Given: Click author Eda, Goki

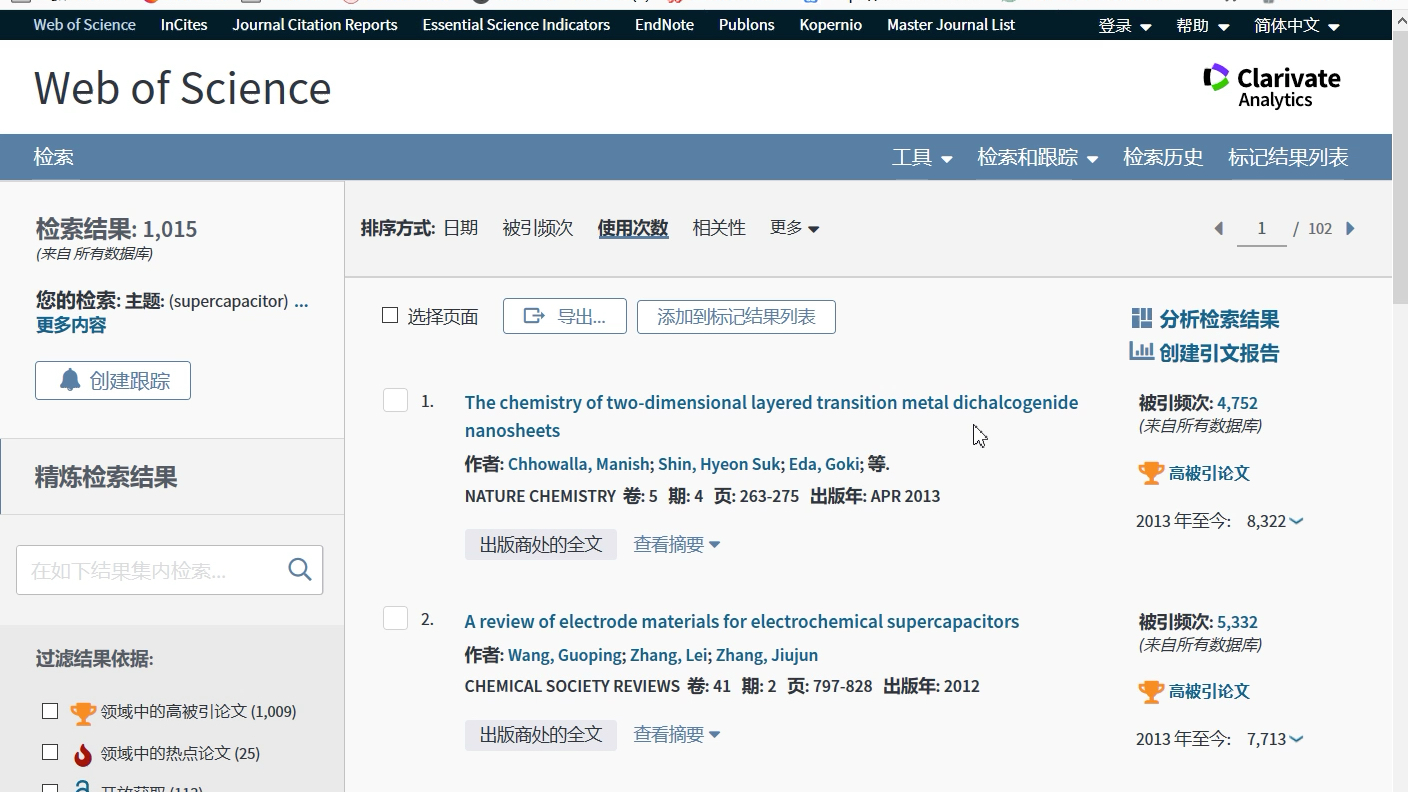Looking at the screenshot, I should 824,464.
